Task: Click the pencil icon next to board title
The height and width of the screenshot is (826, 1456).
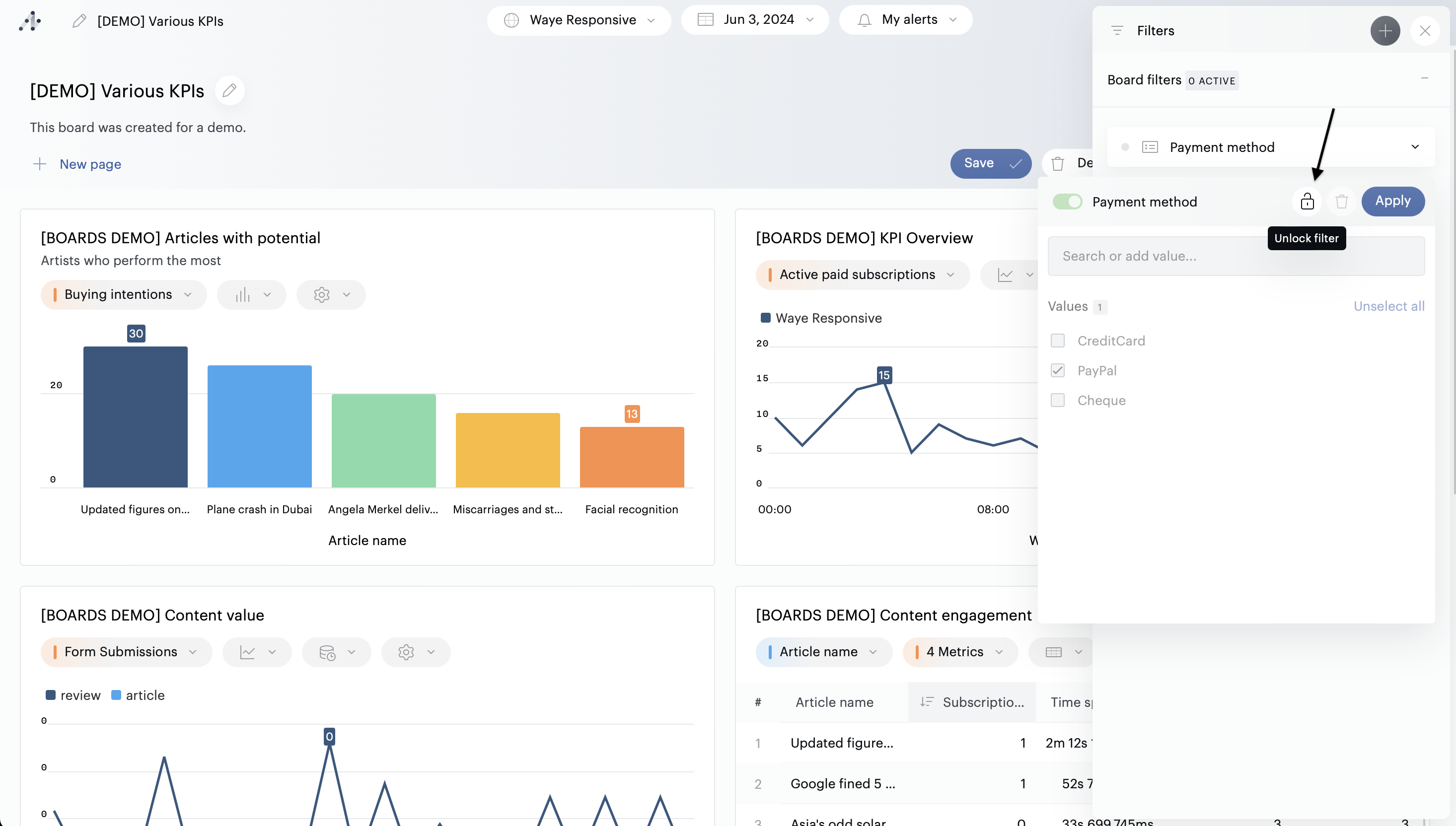Action: (x=229, y=91)
